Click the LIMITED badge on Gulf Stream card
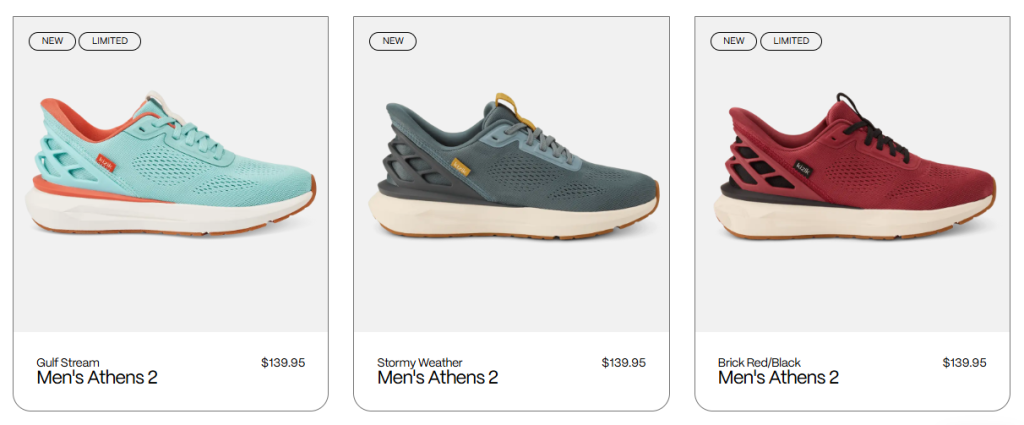The width and height of the screenshot is (1024, 425). [109, 41]
